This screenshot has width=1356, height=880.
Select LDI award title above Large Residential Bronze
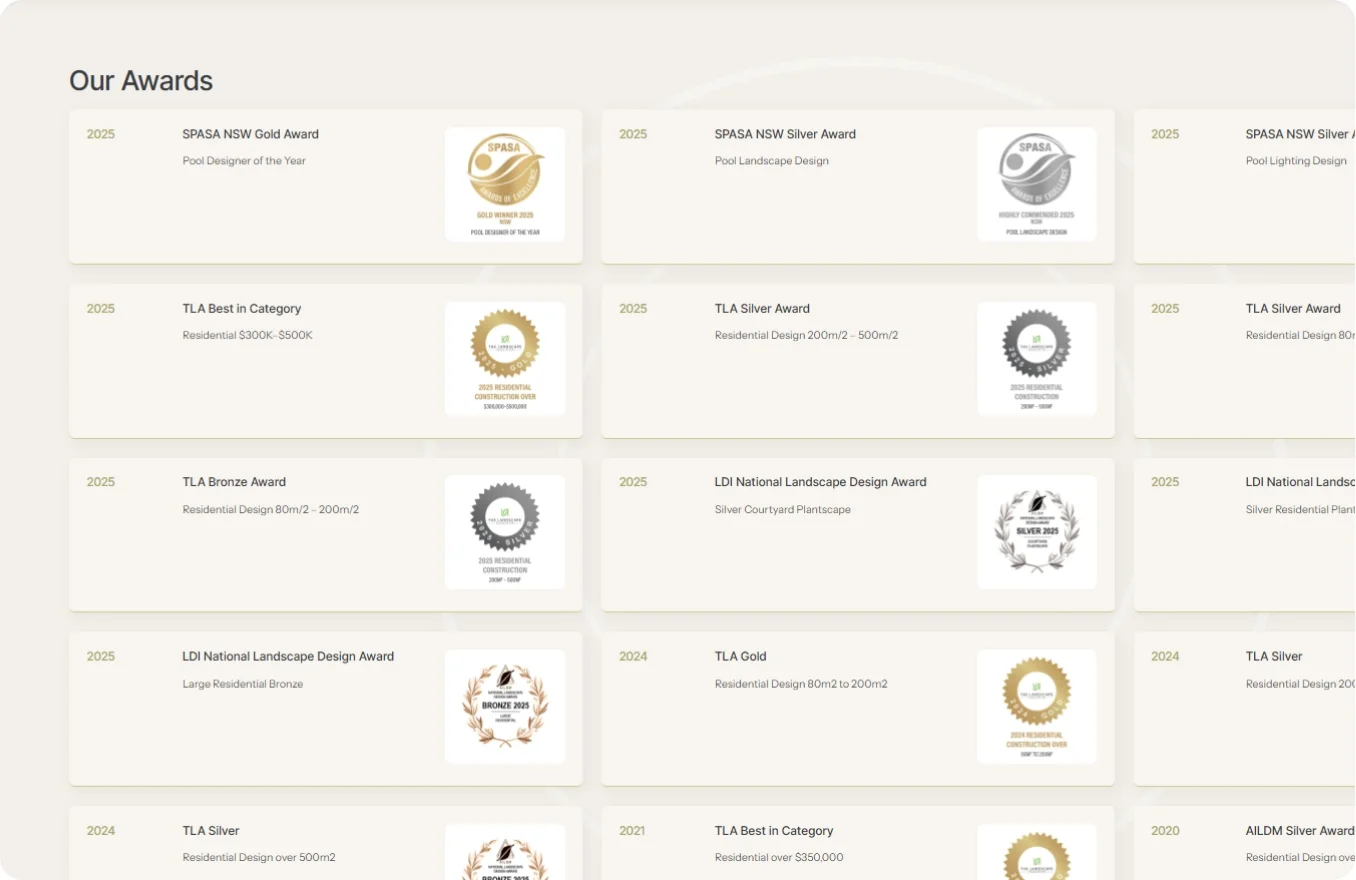point(288,657)
